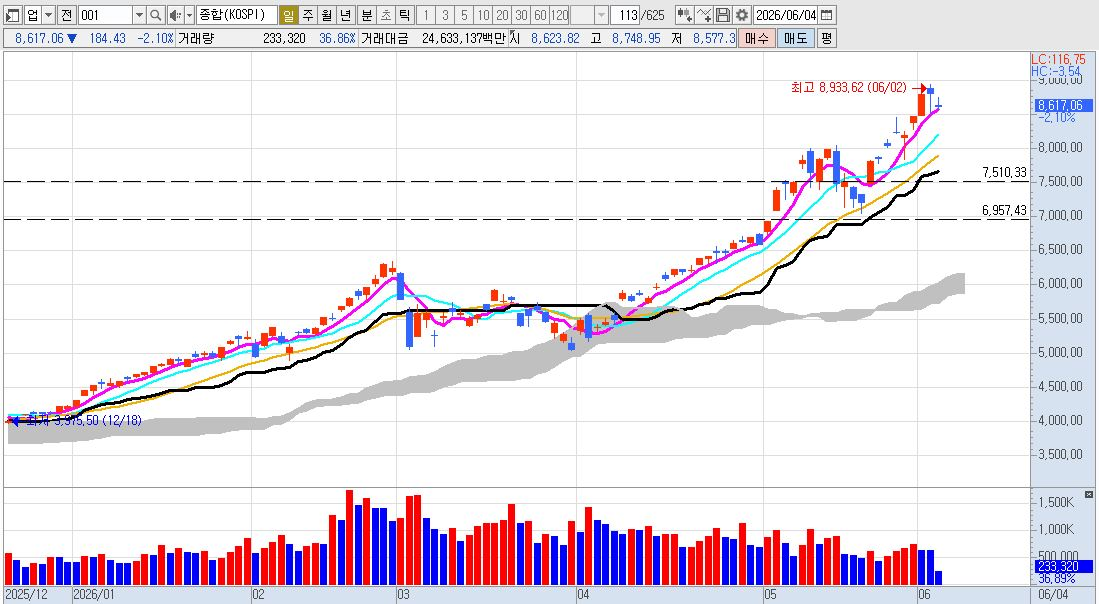The width and height of the screenshot is (1099, 604).
Task: Click the blue 8,617.06 price axis tag
Action: click(x=1063, y=106)
